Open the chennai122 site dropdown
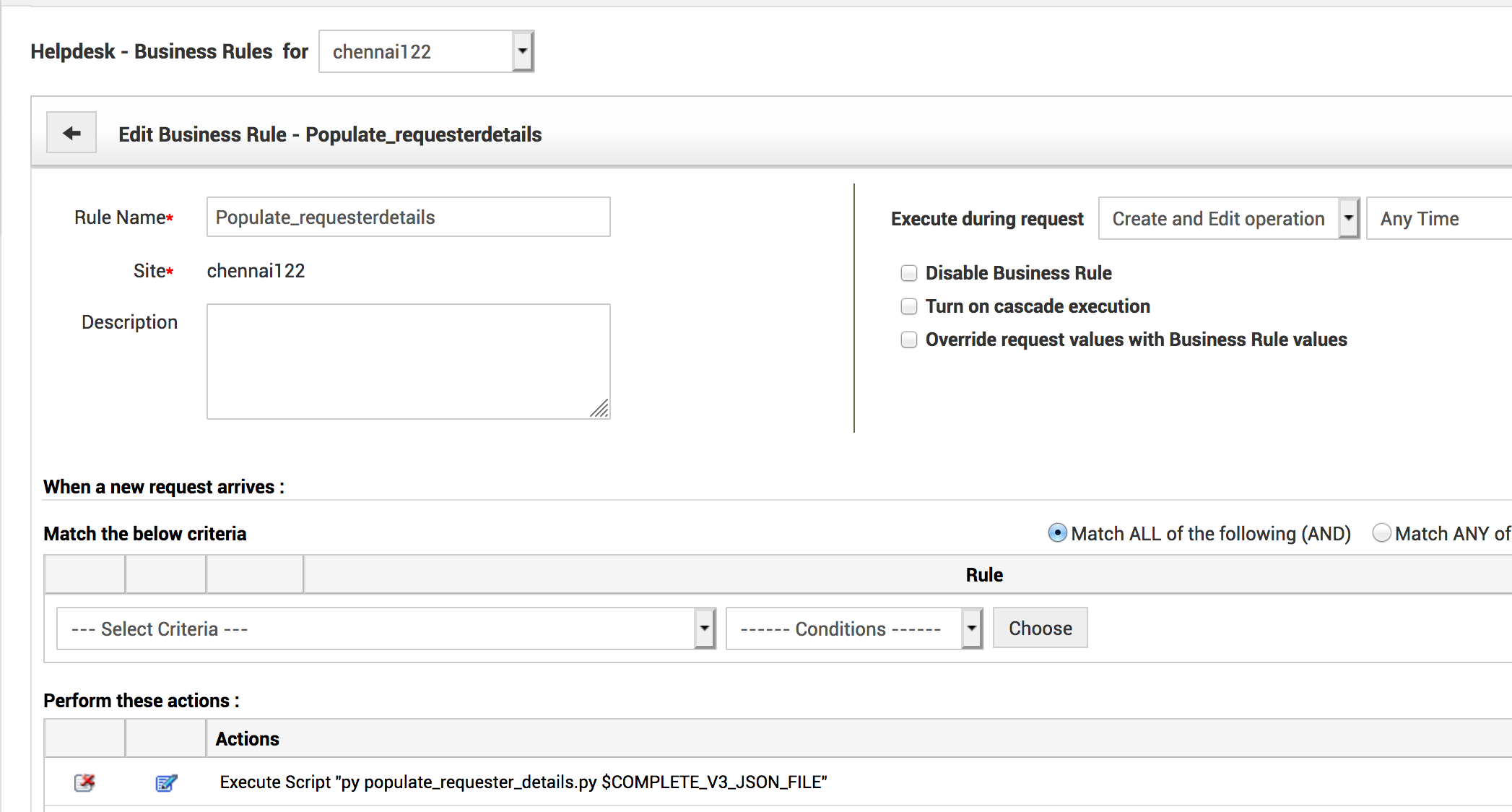The height and width of the screenshot is (812, 1512). point(426,52)
